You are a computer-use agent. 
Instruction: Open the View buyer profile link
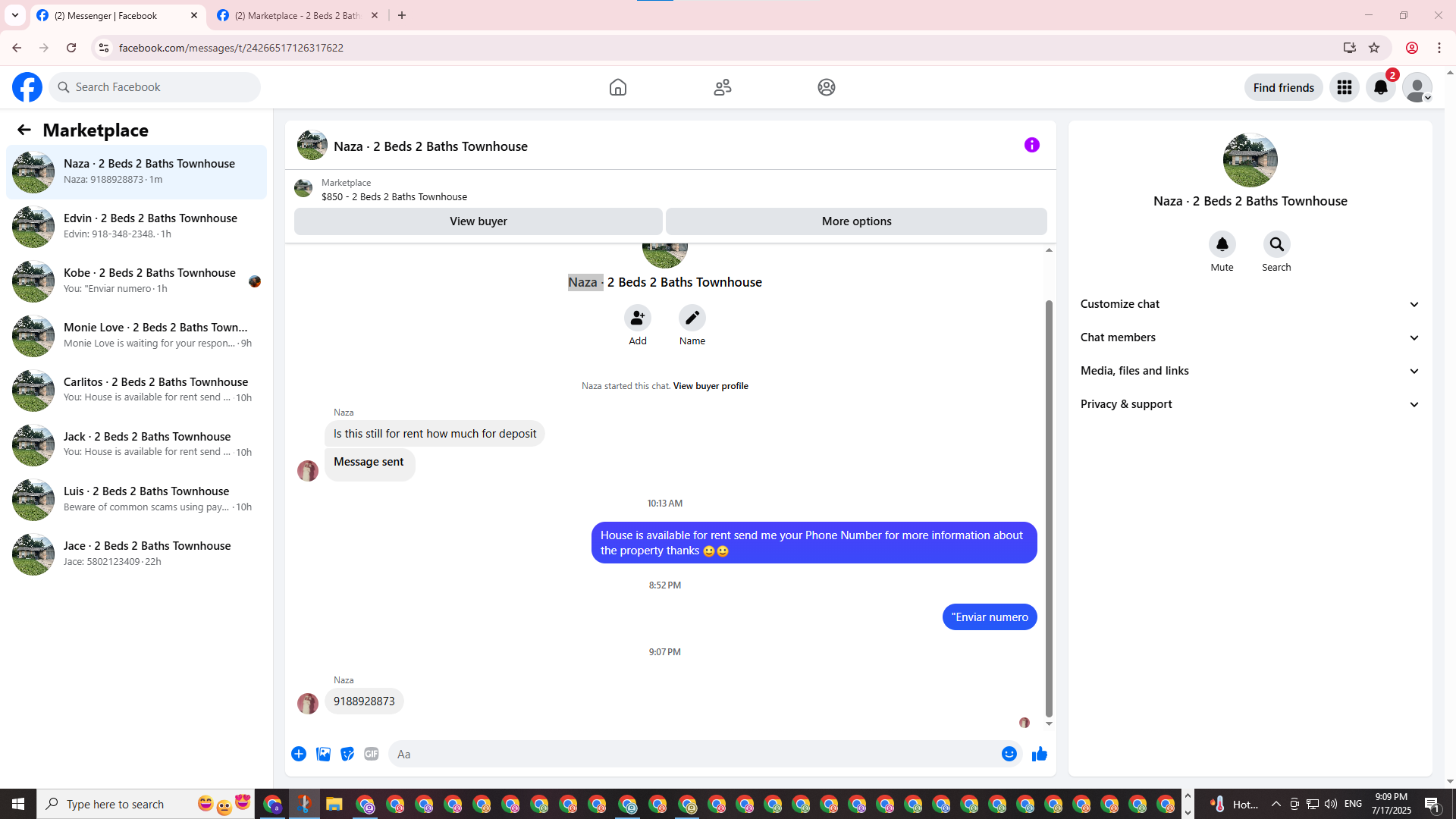click(x=711, y=386)
